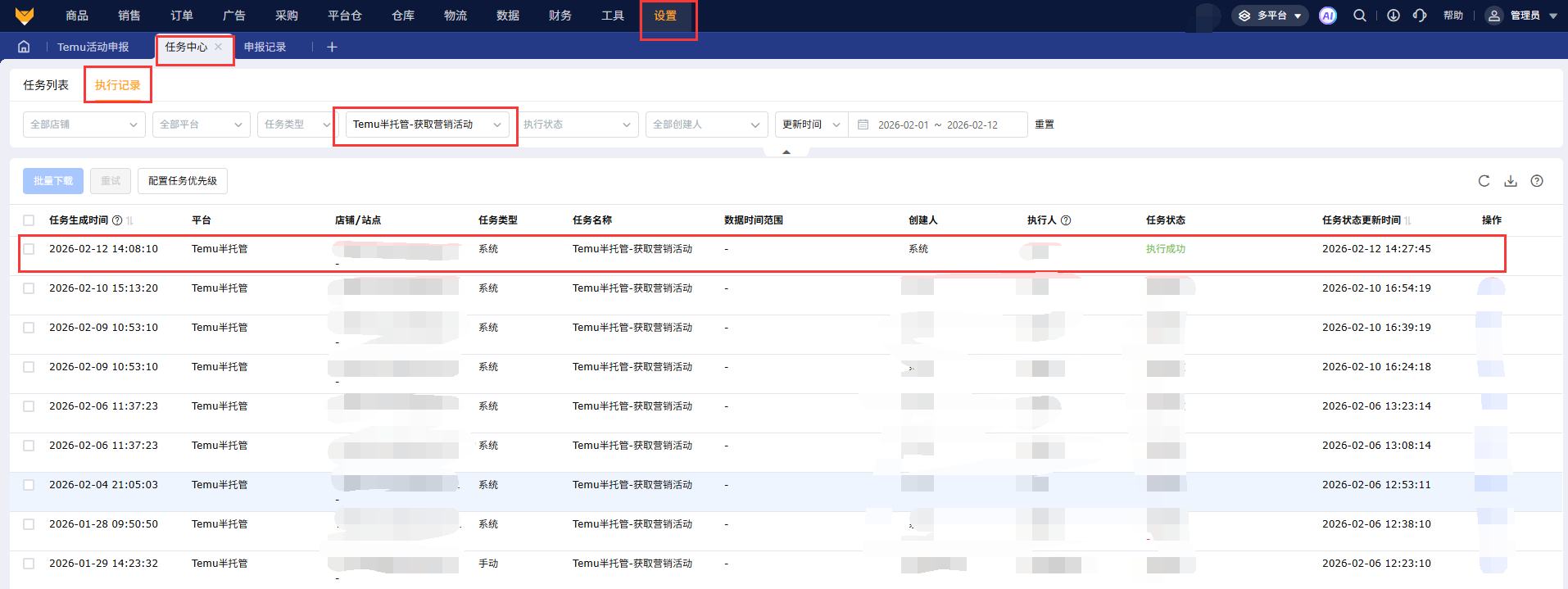
Task: Open the 设置 menu
Action: (665, 16)
